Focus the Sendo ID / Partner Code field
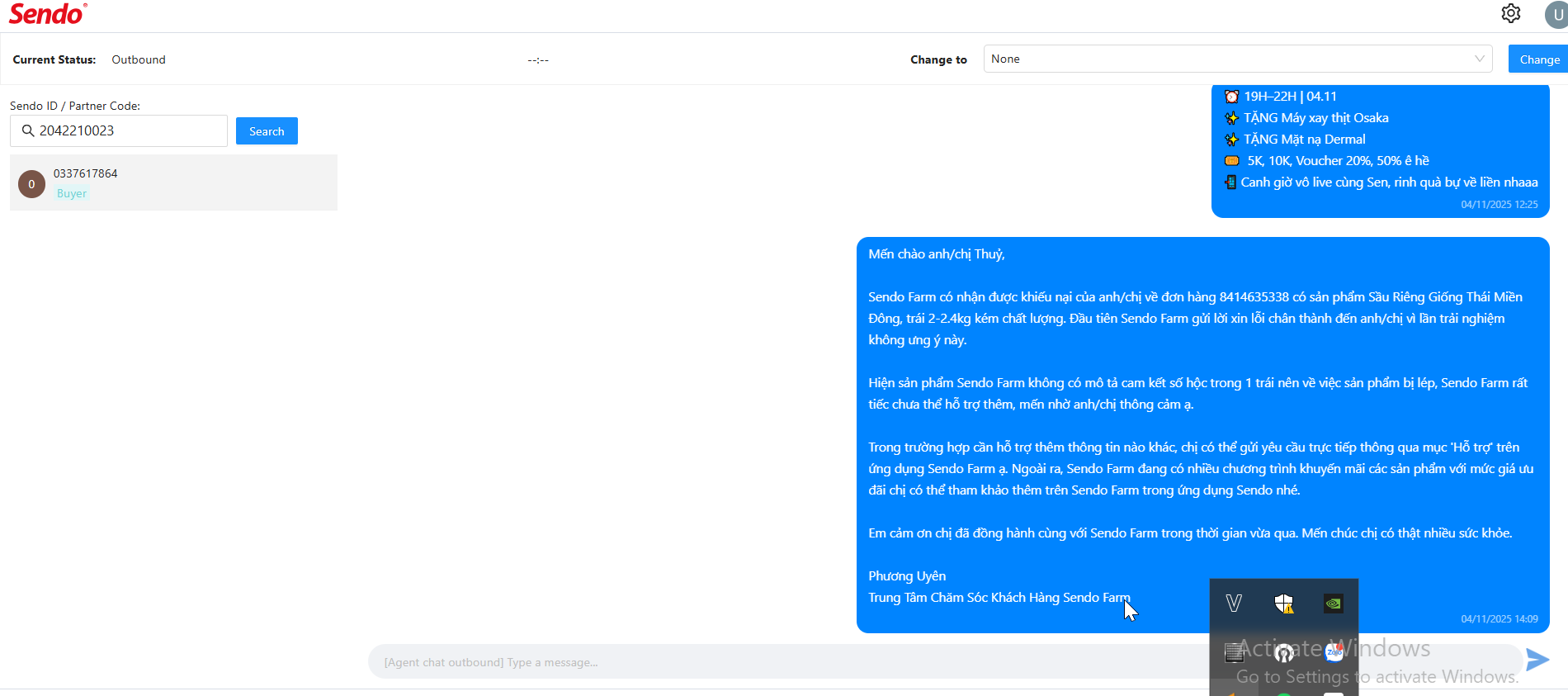Image resolution: width=1568 pixels, height=696 pixels. click(119, 130)
